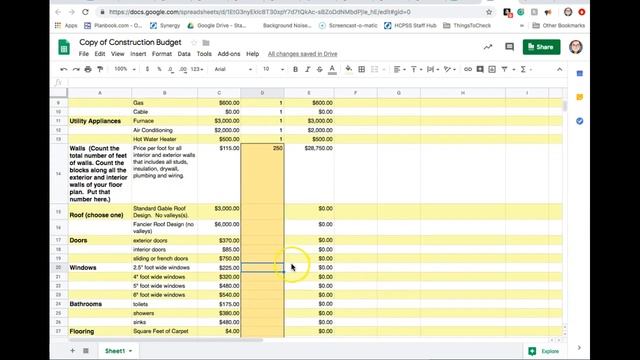Open the Arial font dropdown
Screen dimensions: 640x360
point(233,69)
